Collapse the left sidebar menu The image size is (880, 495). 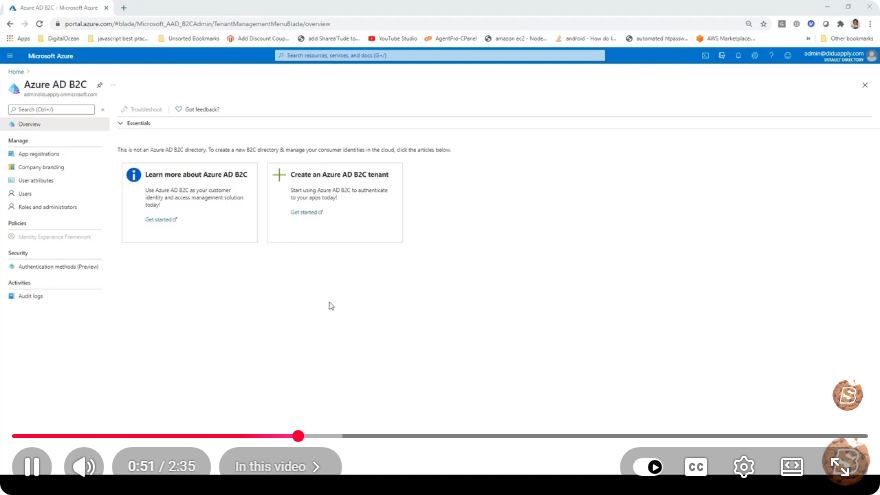(x=103, y=109)
